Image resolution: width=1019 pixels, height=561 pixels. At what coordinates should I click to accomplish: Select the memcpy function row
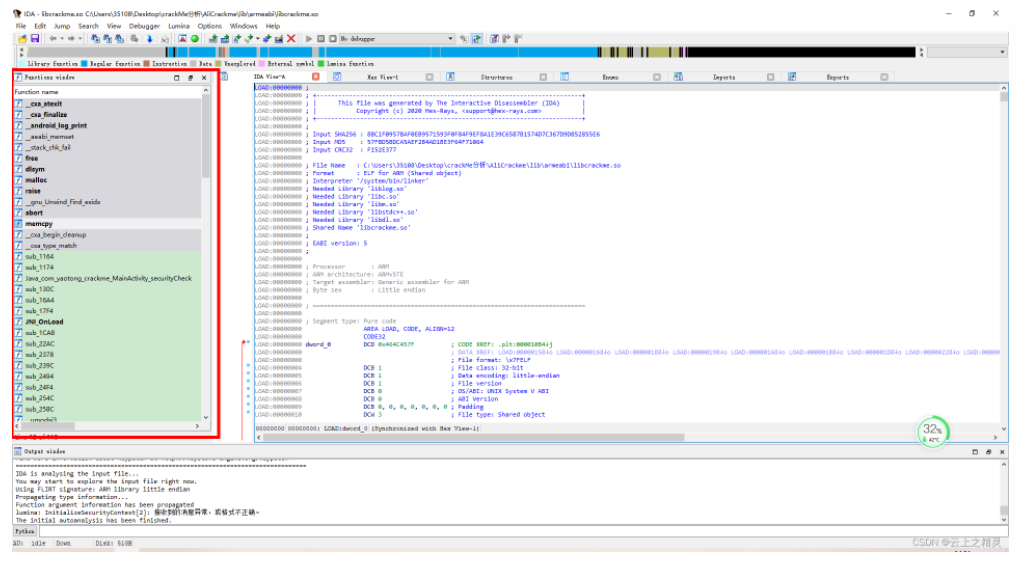[x=107, y=224]
